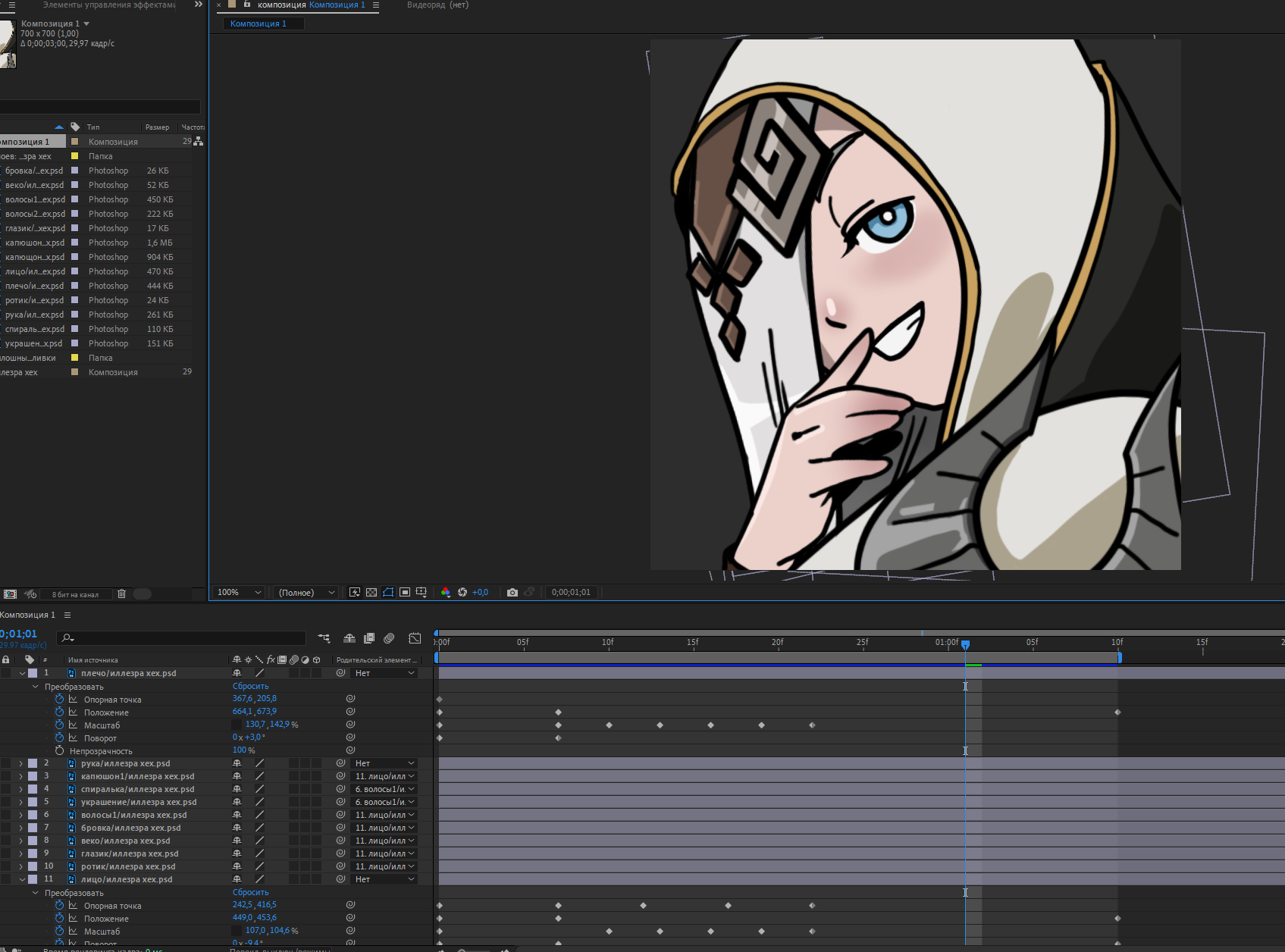Click Сбросить for лицо transform
This screenshot has width=1285, height=952.
[250, 892]
